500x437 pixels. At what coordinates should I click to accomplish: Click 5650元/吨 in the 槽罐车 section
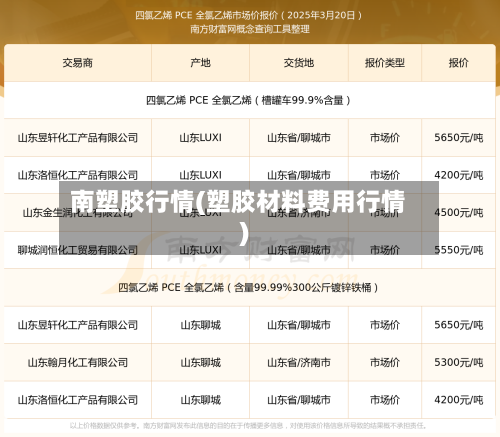[x=458, y=138]
